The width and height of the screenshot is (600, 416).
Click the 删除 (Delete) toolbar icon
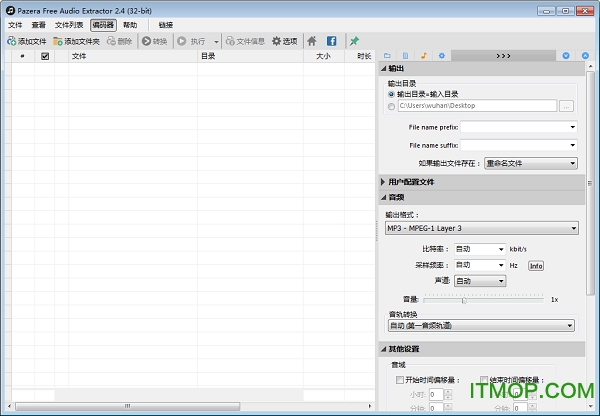111,41
